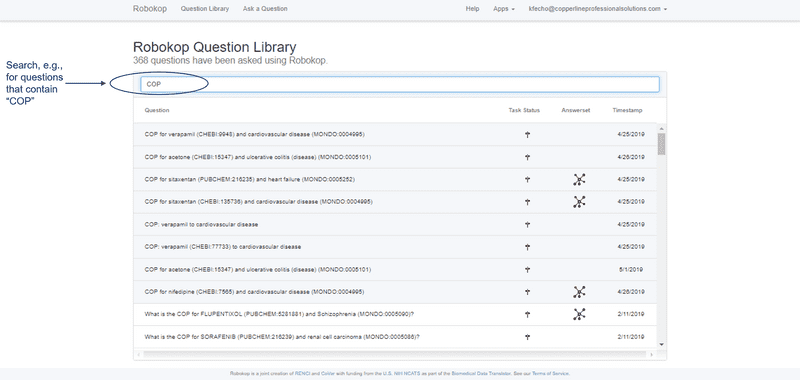Sort by the Answerset column header

click(x=576, y=110)
